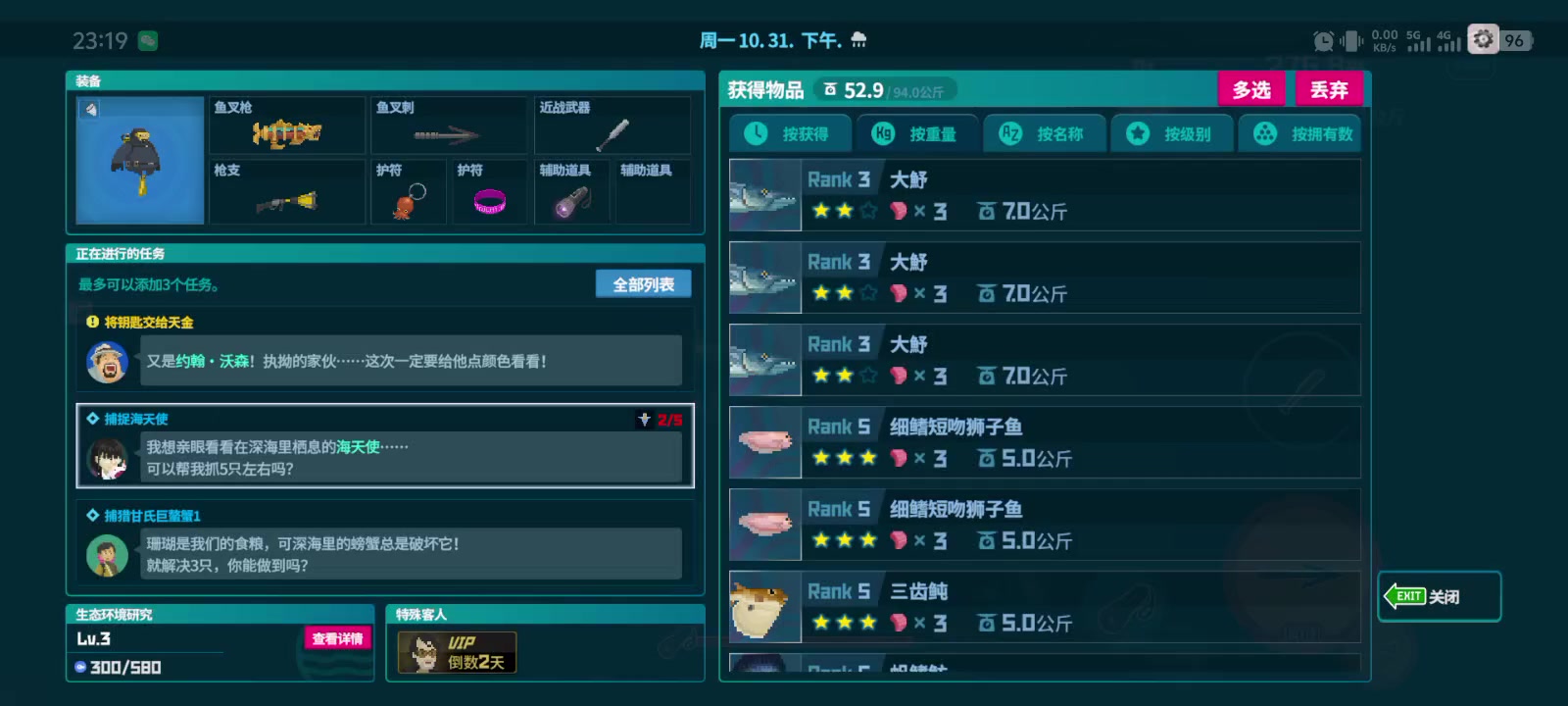Enable multi-select mode with 多选
This screenshot has height=706, width=1568.
click(1251, 90)
